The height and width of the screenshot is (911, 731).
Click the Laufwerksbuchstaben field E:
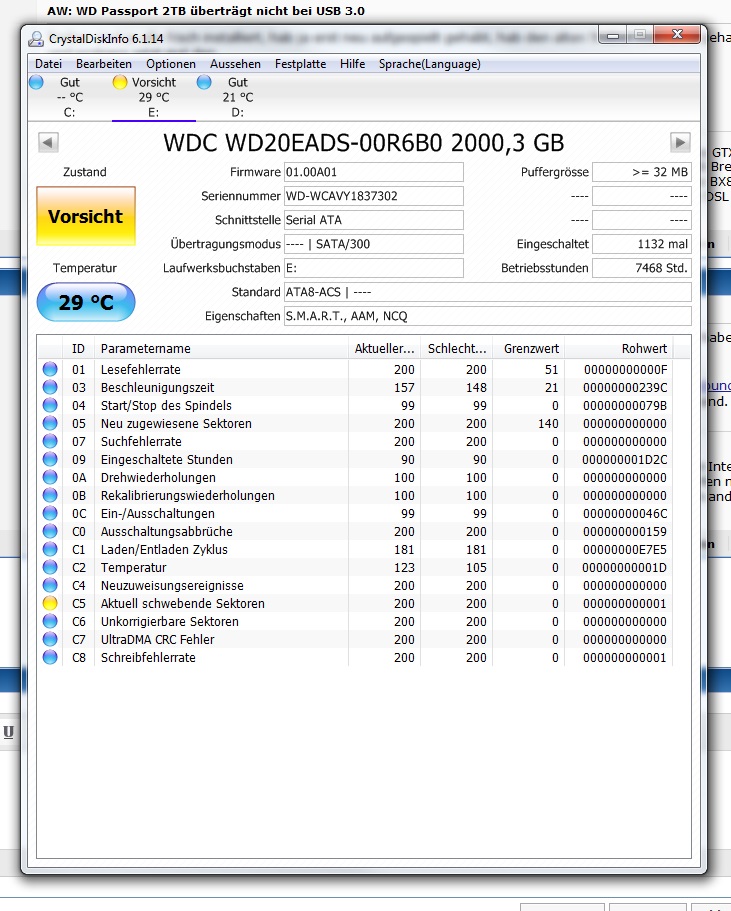pyautogui.click(x=374, y=268)
